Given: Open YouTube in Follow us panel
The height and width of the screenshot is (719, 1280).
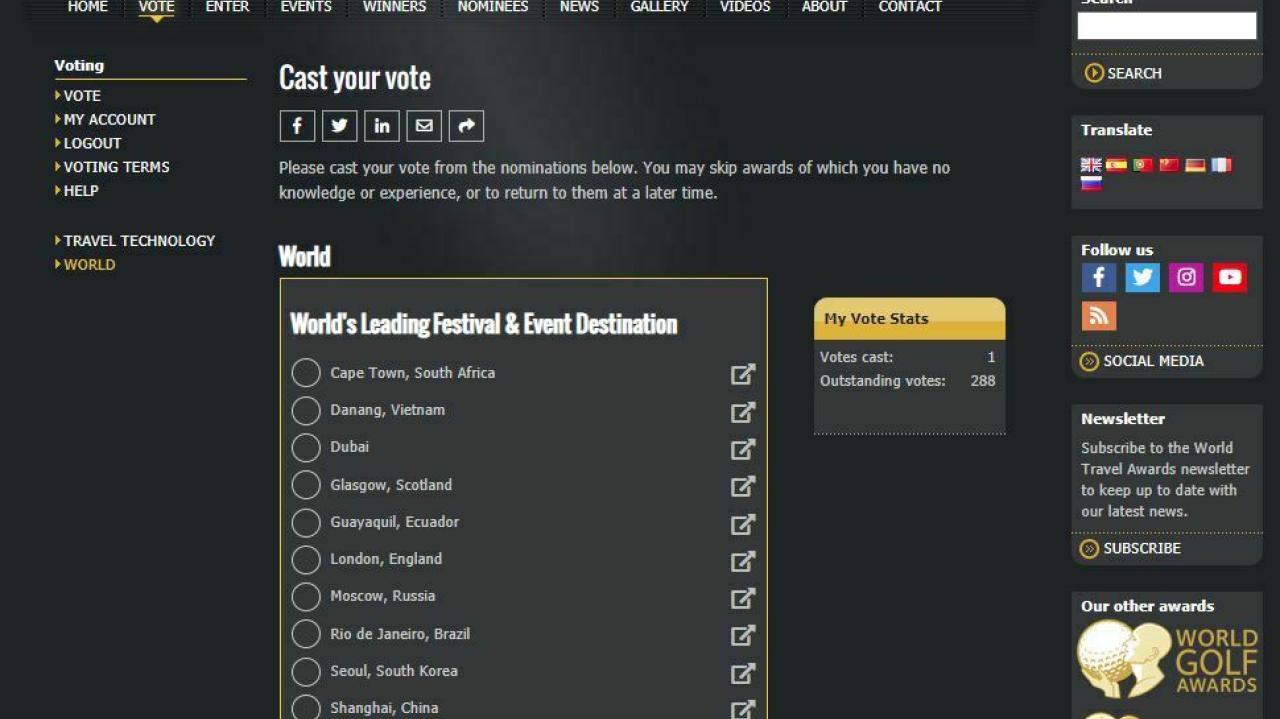Looking at the screenshot, I should coord(1230,277).
